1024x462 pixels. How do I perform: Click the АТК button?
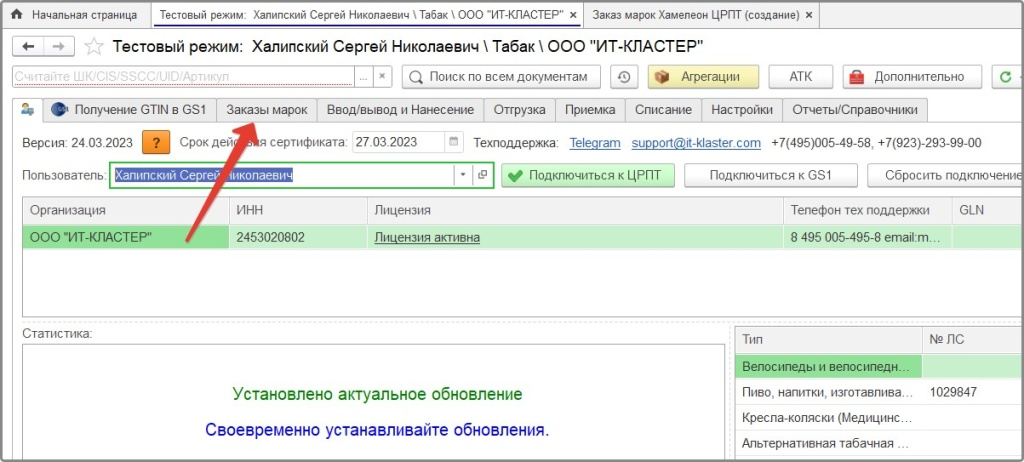(x=800, y=76)
